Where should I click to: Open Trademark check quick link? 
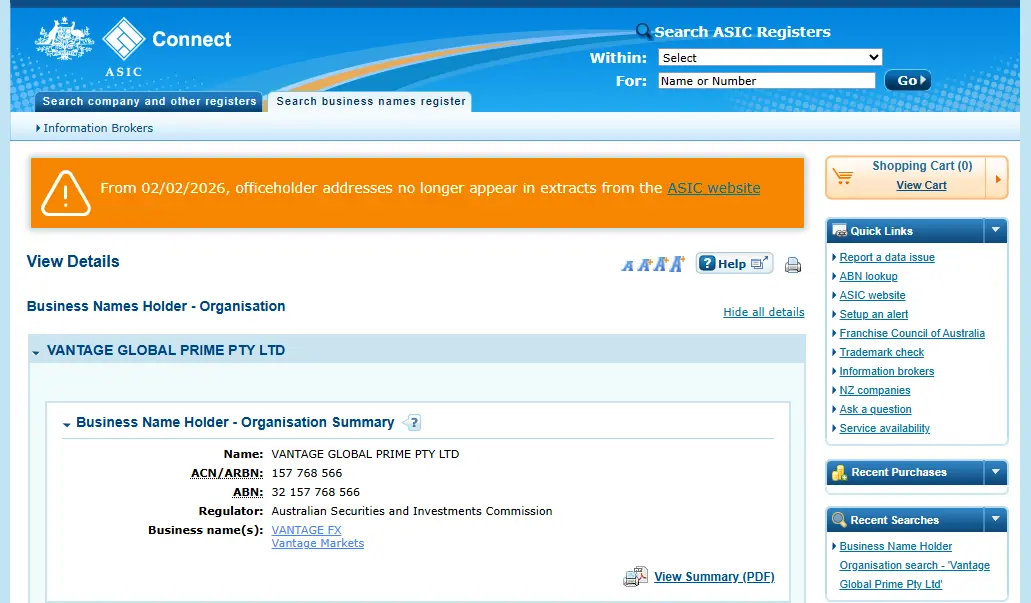point(881,352)
